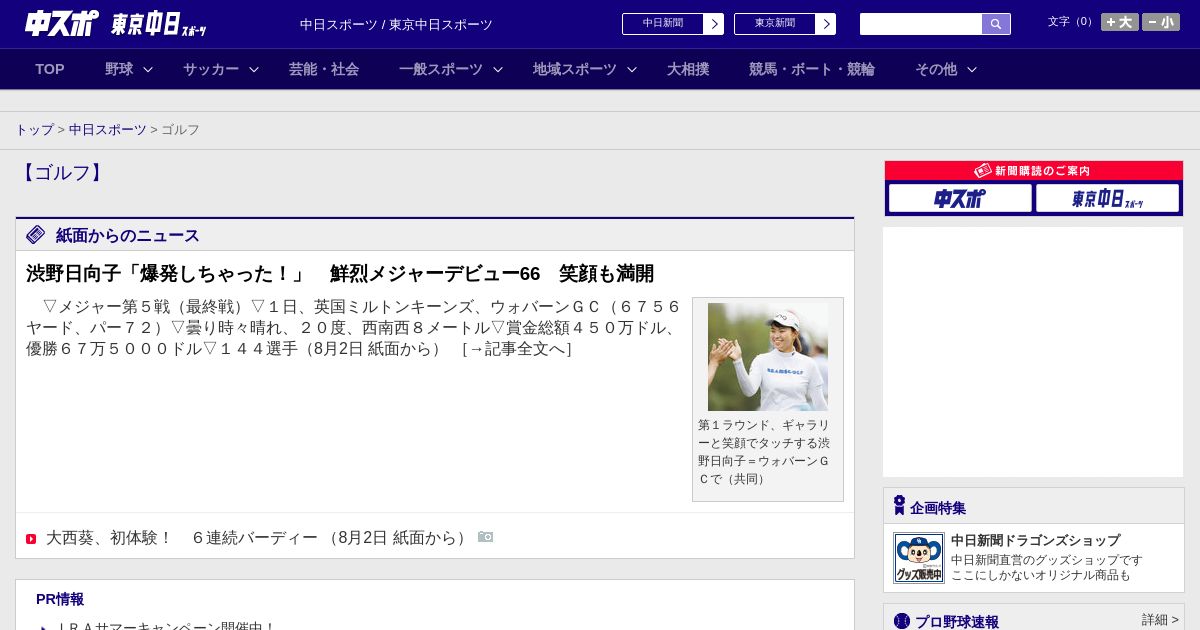Open the 大相撲 menu item
The height and width of the screenshot is (630, 1200).
click(x=688, y=69)
